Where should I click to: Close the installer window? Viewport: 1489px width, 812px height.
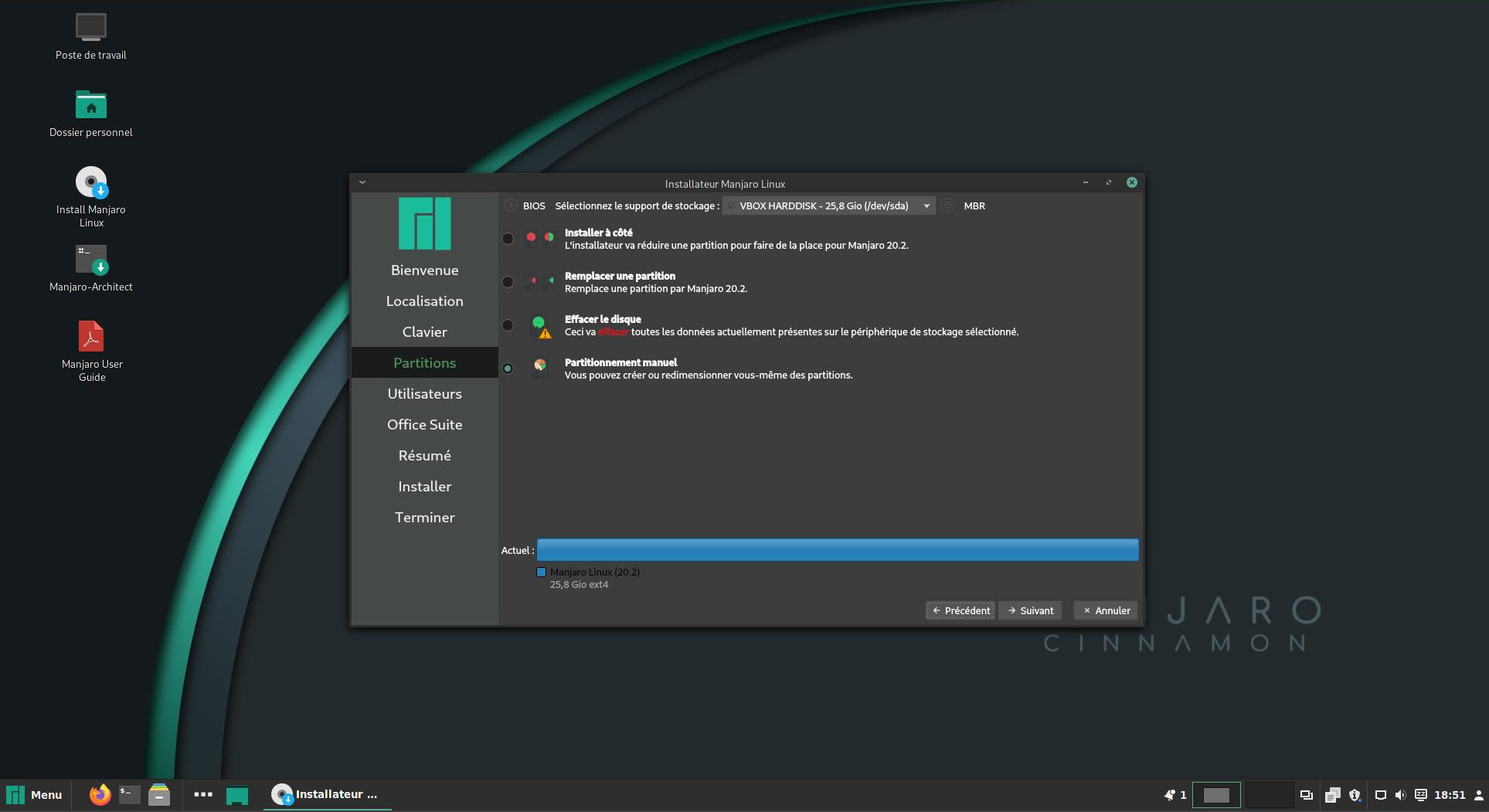pos(1132,183)
